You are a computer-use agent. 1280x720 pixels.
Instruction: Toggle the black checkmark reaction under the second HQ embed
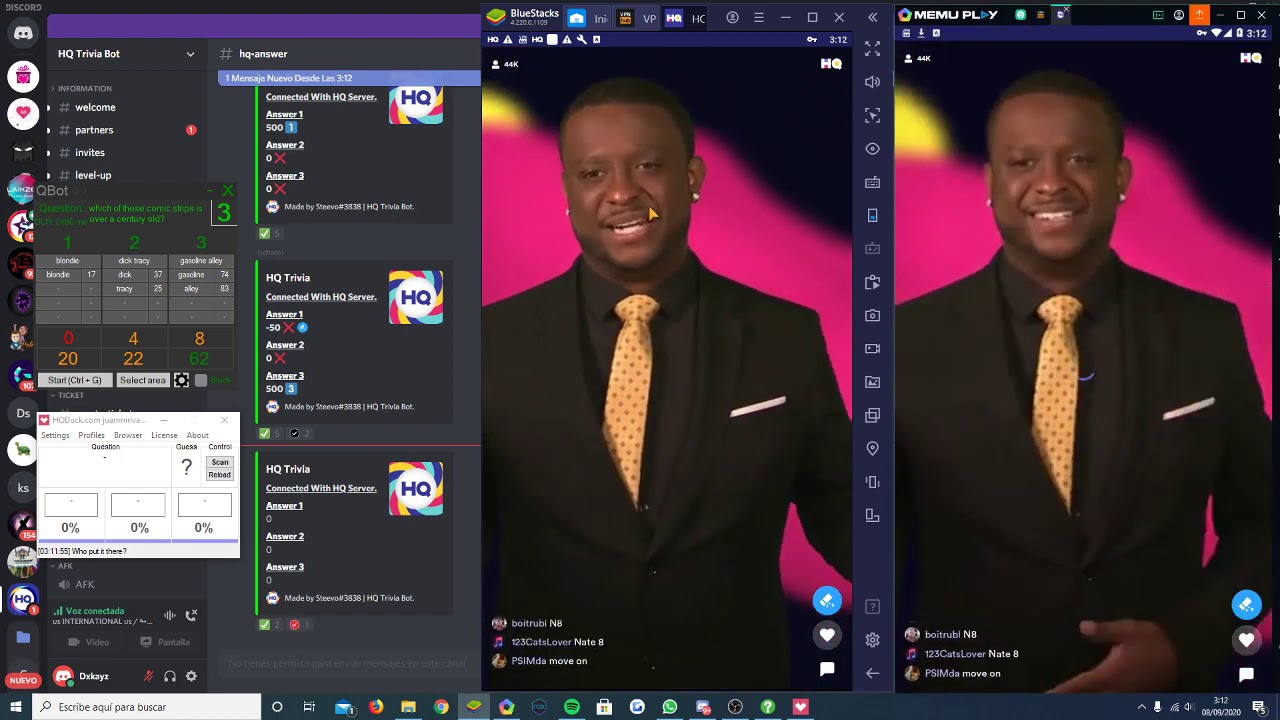click(299, 433)
